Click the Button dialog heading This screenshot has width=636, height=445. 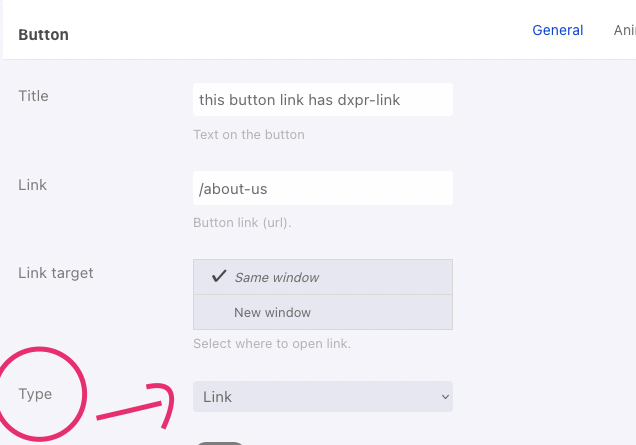click(43, 35)
